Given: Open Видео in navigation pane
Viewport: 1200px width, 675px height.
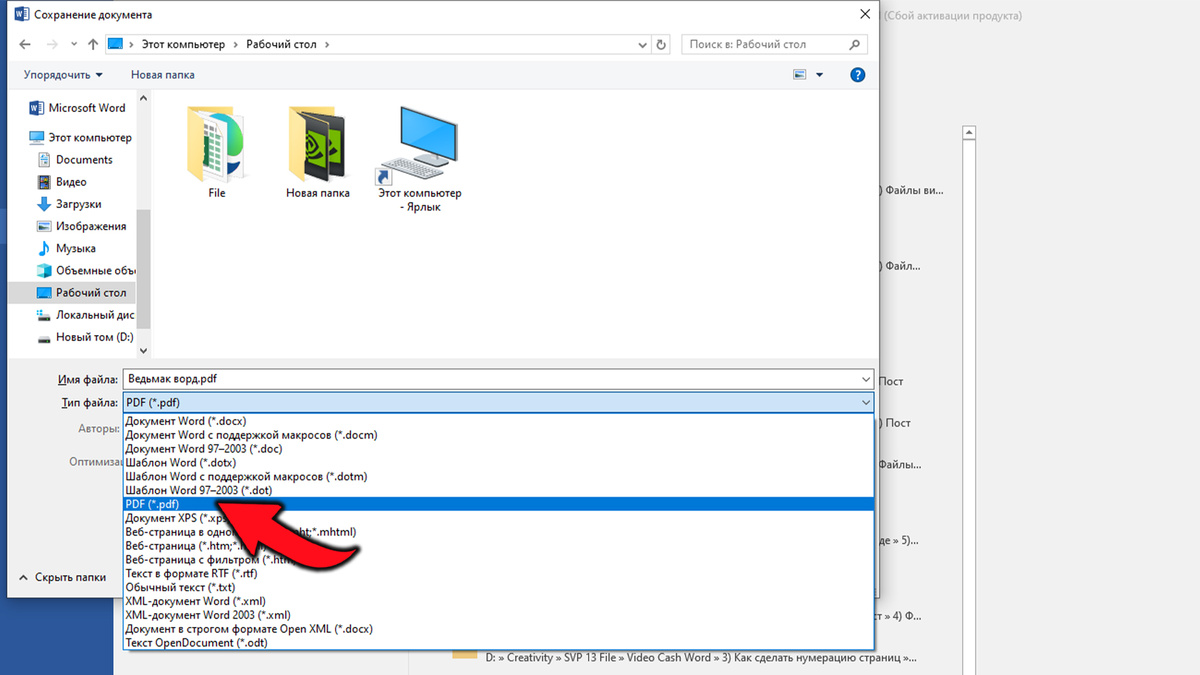Looking at the screenshot, I should pyautogui.click(x=62, y=182).
